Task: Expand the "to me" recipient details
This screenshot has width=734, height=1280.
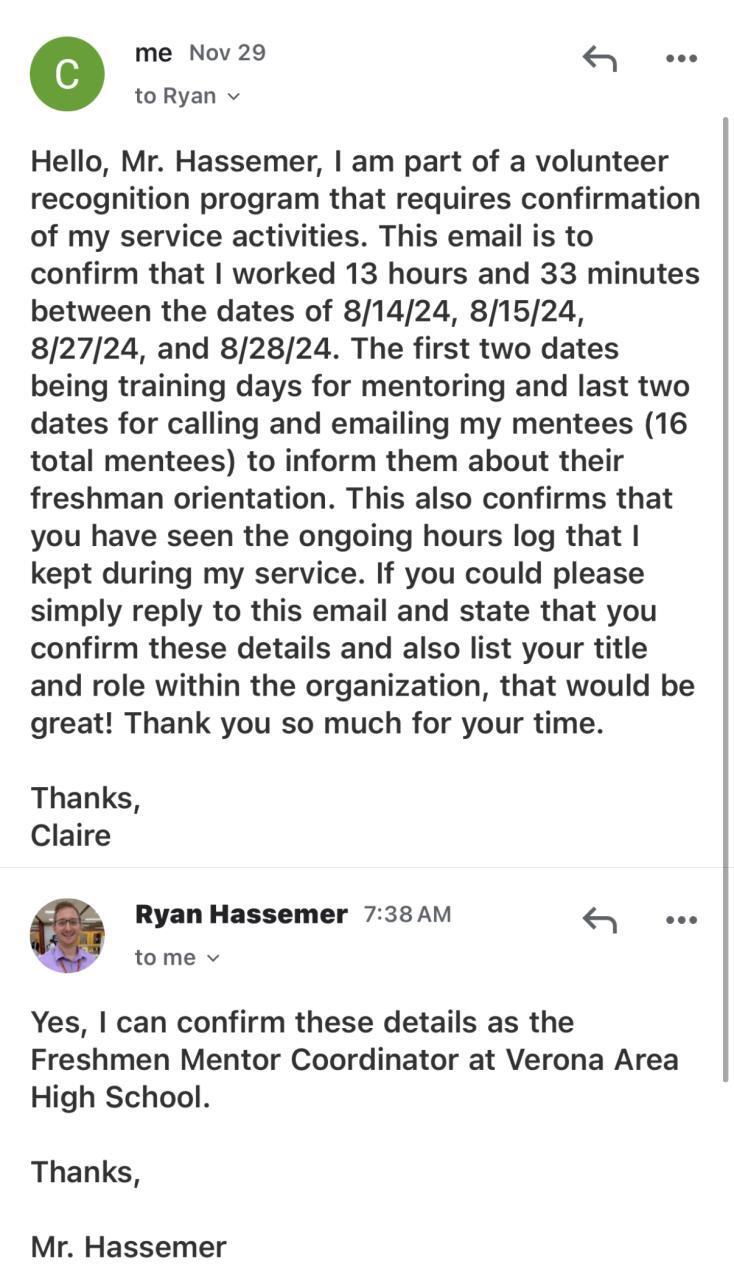Action: click(x=177, y=958)
